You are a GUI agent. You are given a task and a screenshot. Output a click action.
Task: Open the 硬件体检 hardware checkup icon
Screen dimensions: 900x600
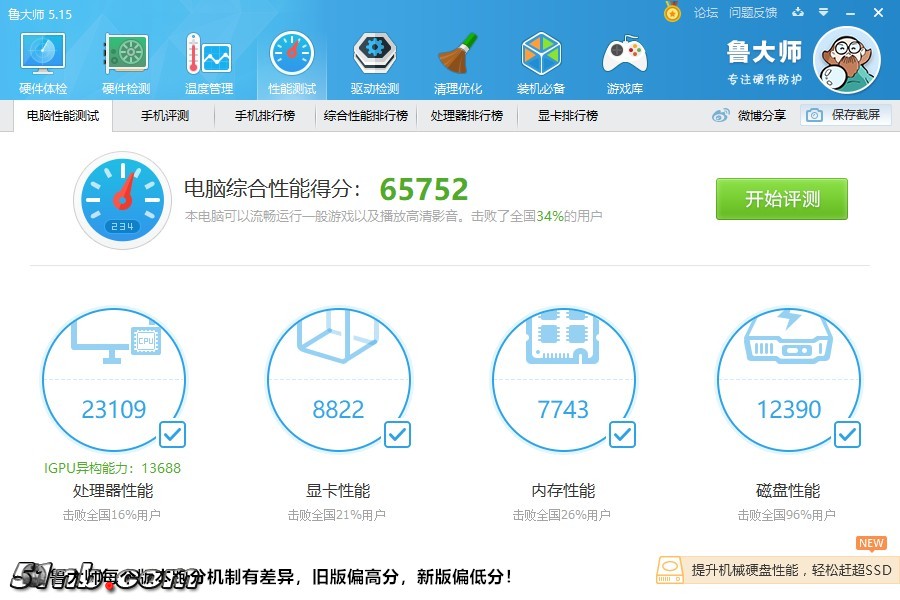tap(43, 62)
